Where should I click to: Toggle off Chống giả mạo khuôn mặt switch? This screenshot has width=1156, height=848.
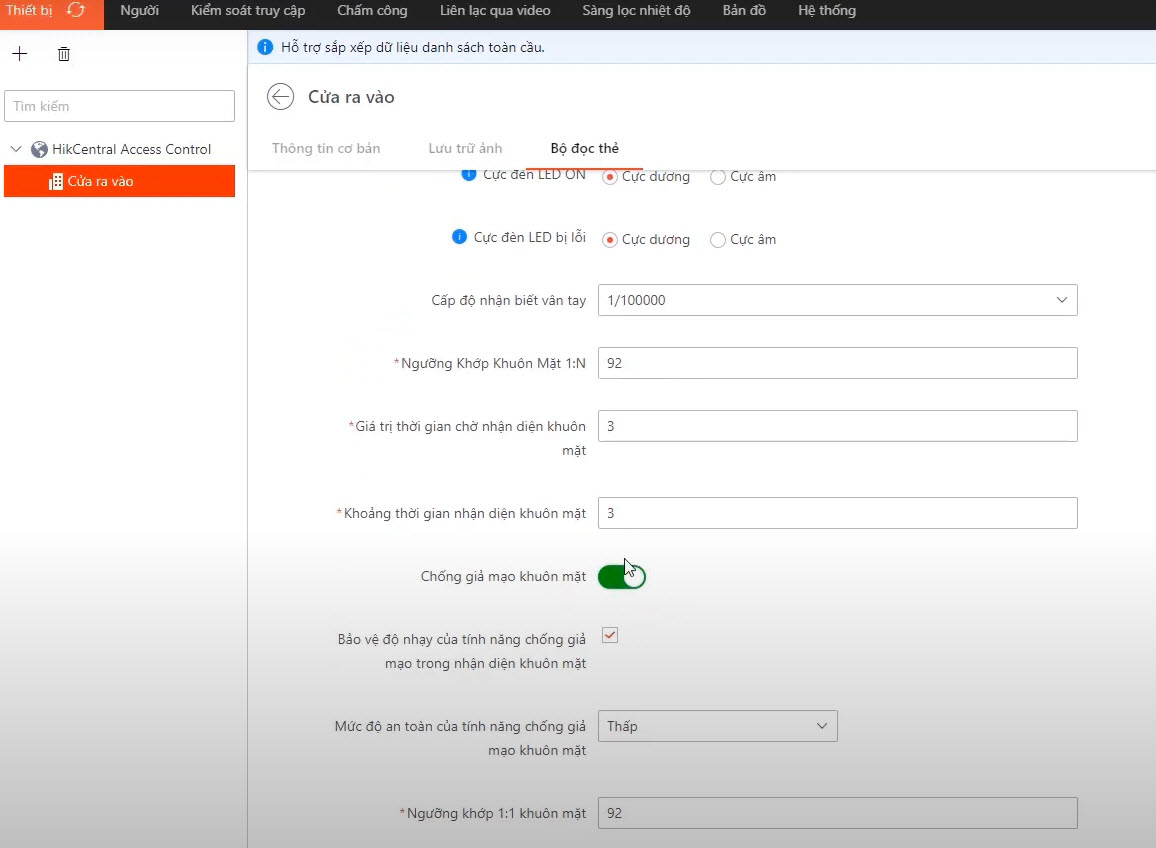622,577
